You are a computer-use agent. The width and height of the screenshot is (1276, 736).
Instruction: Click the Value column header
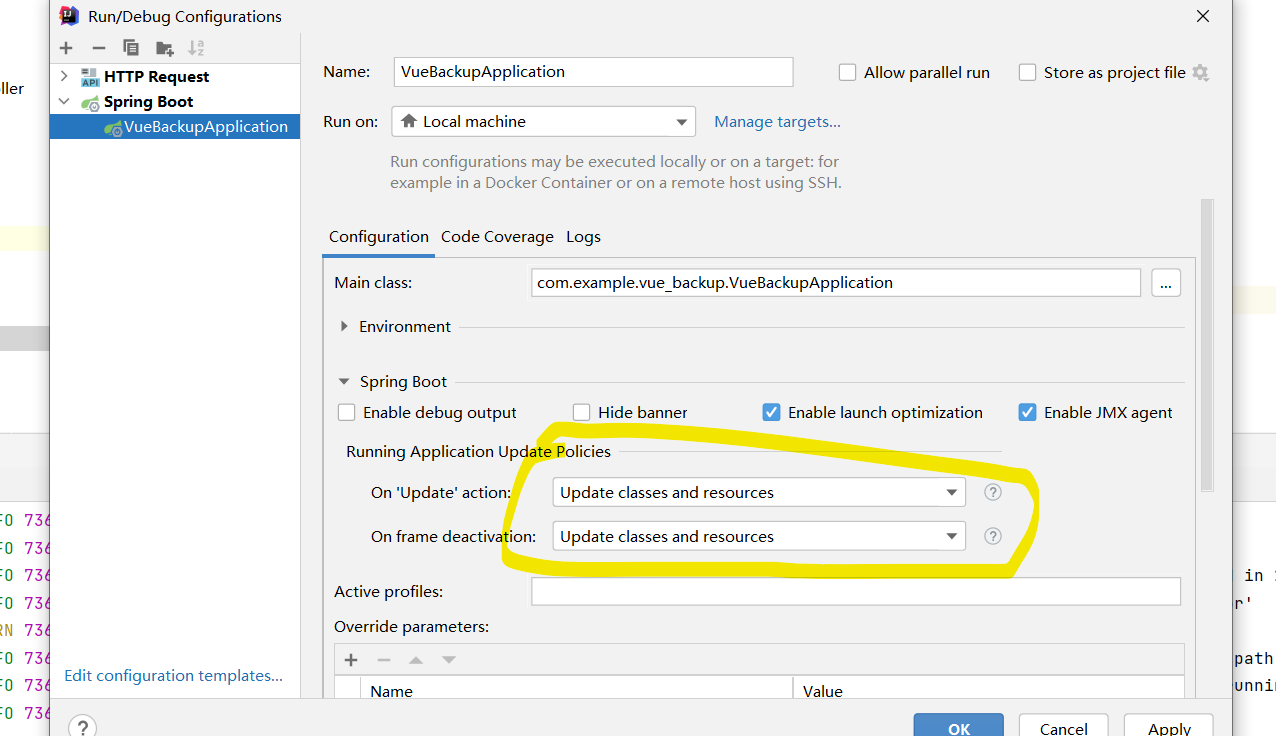988,690
